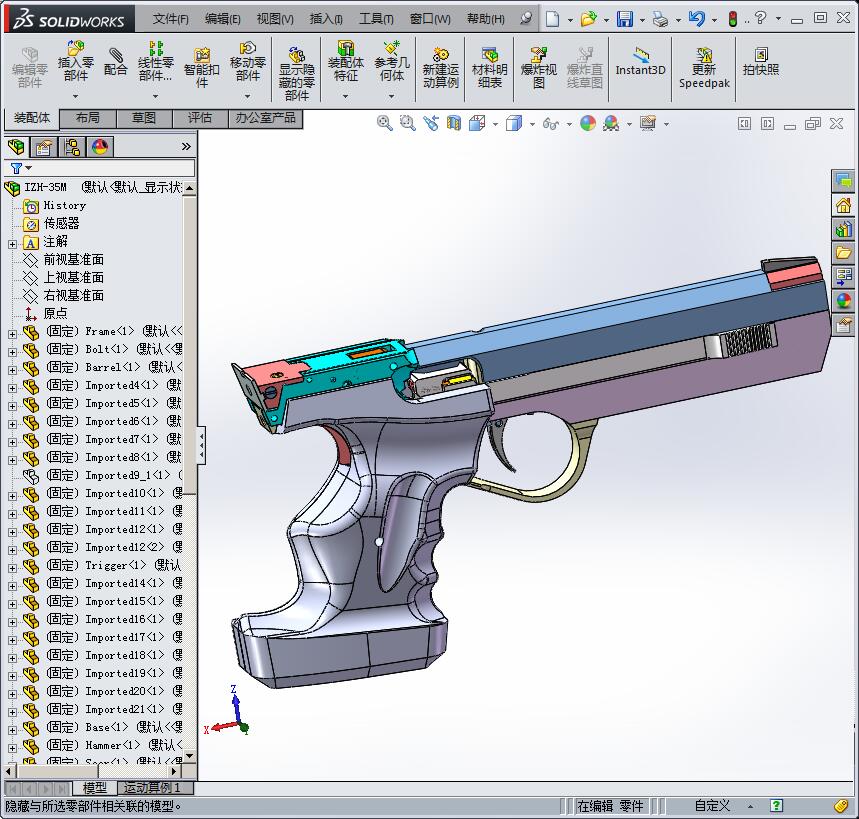Expand the Frame<1> component node

click(13, 334)
